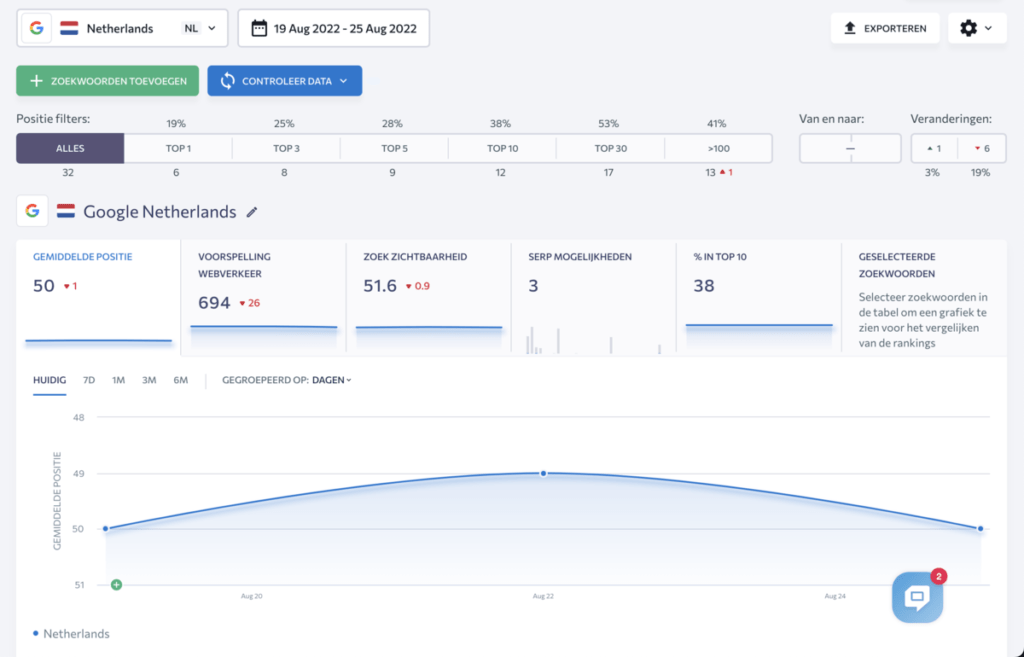Viewport: 1024px width, 657px height.
Task: Click the Exporteren button
Action: (x=885, y=28)
